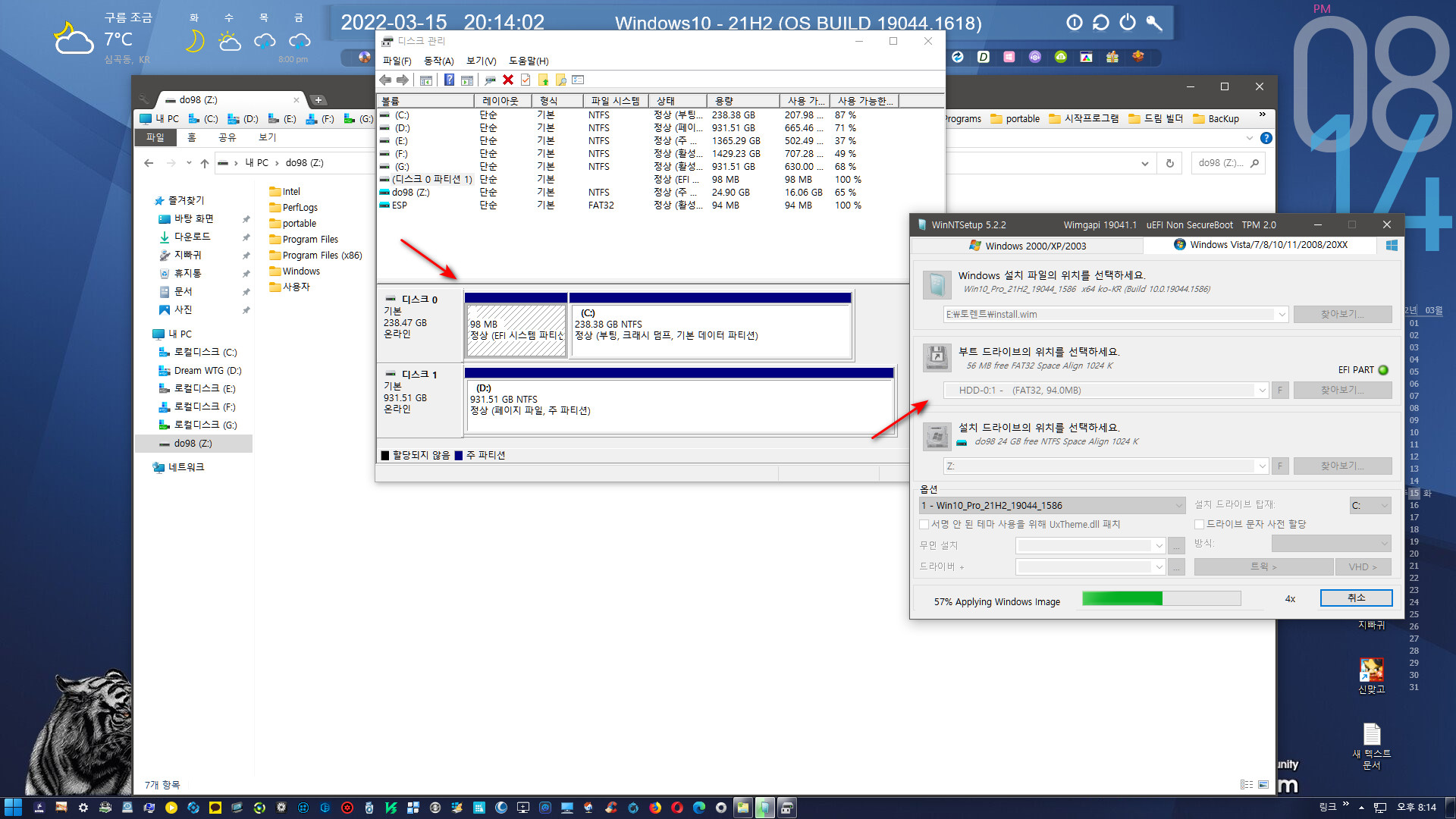The width and height of the screenshot is (1456, 819).
Task: Switch to the Windows Vista/7/8/10/11 tab
Action: coord(1260,245)
